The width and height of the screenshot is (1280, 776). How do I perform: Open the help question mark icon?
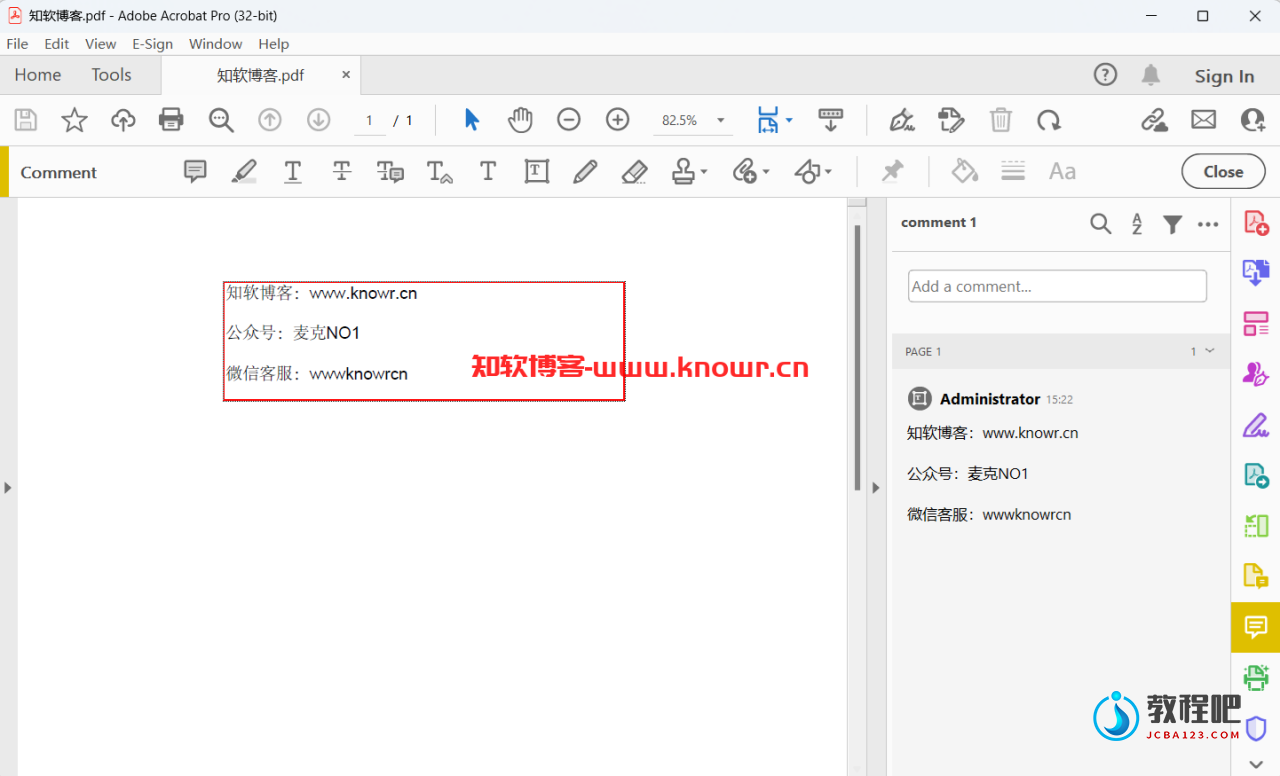pos(1105,75)
